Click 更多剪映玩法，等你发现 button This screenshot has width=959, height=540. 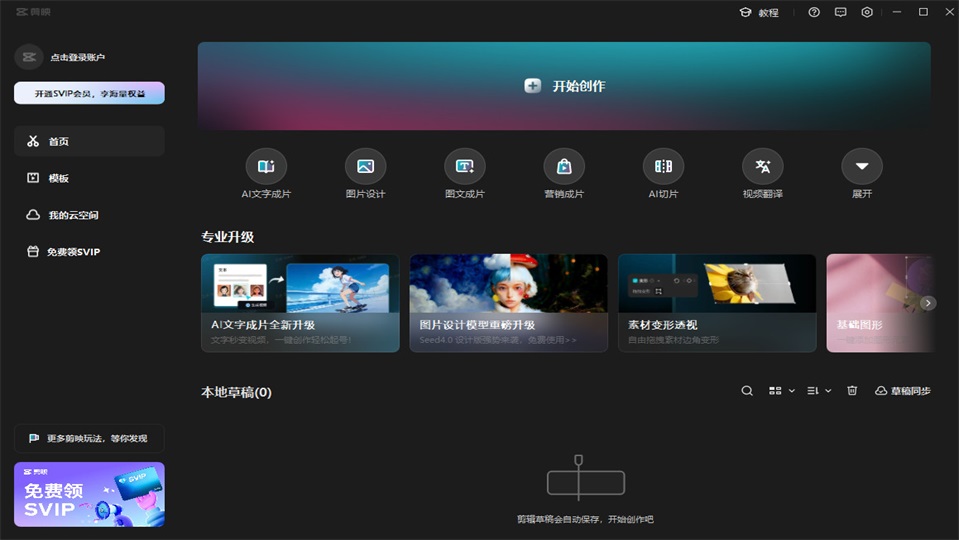point(89,438)
